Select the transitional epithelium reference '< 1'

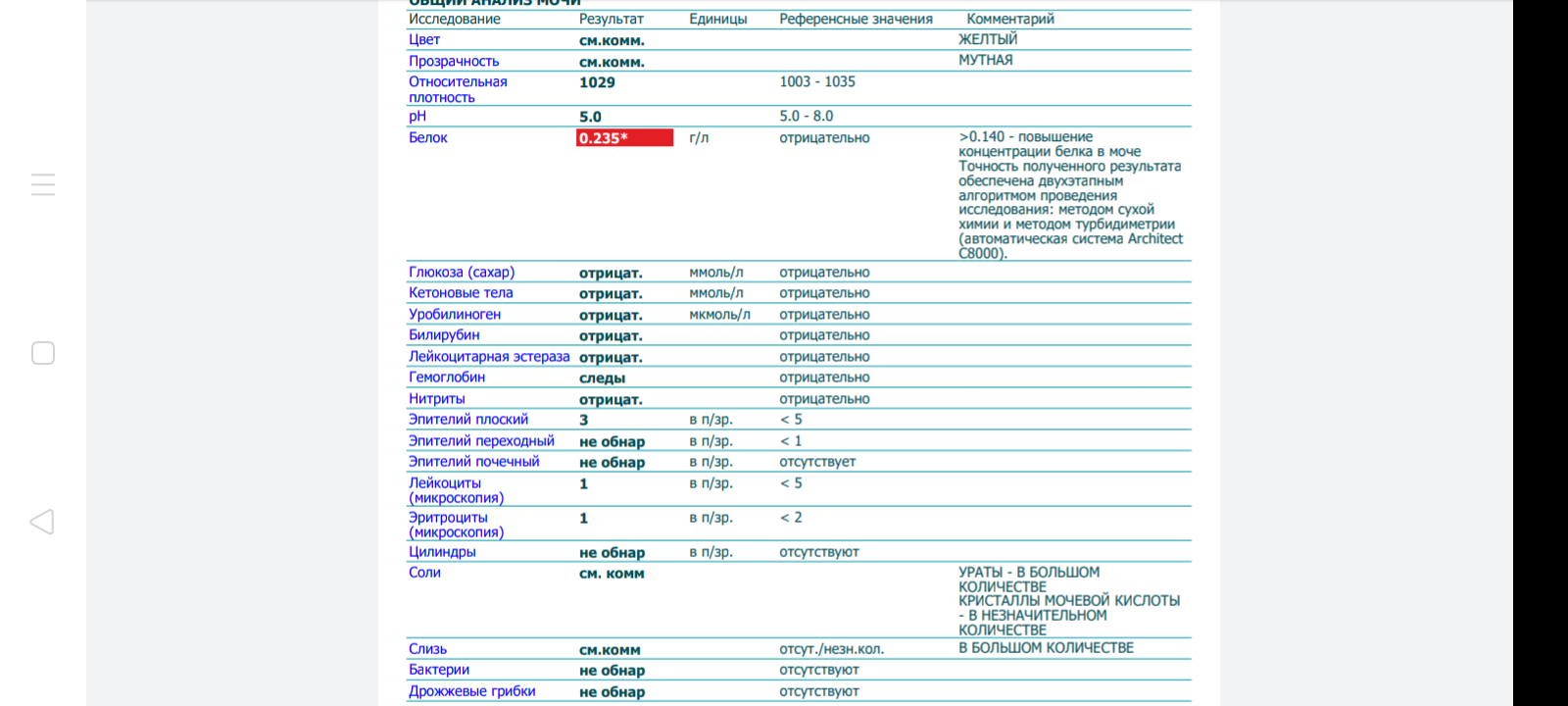(x=791, y=441)
